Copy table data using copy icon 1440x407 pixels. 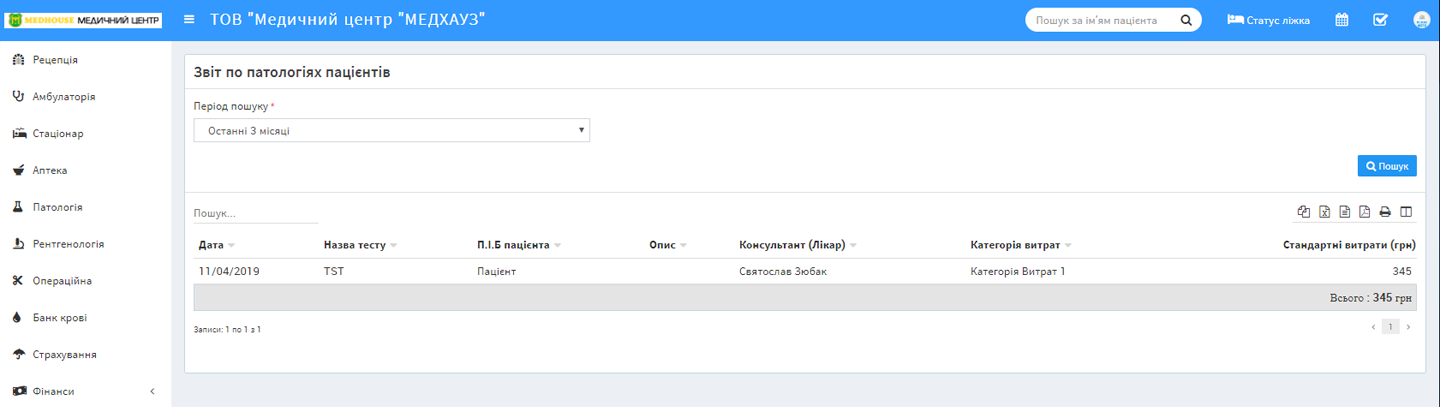(x=1304, y=212)
